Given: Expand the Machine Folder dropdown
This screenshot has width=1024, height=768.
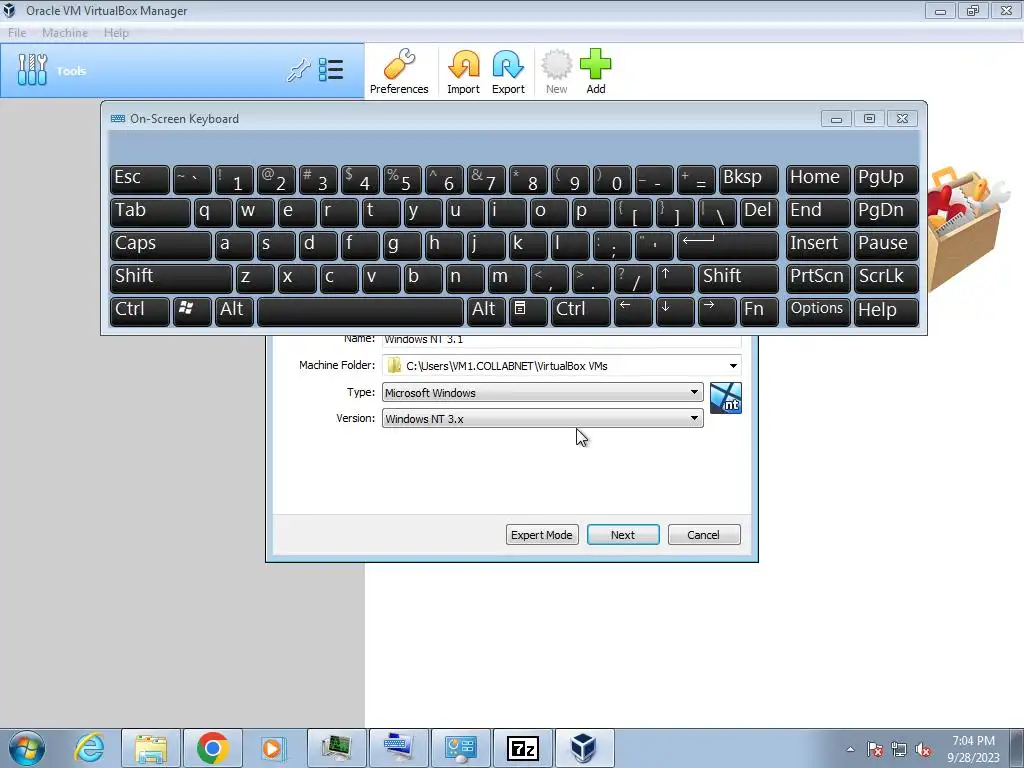Looking at the screenshot, I should (x=733, y=366).
